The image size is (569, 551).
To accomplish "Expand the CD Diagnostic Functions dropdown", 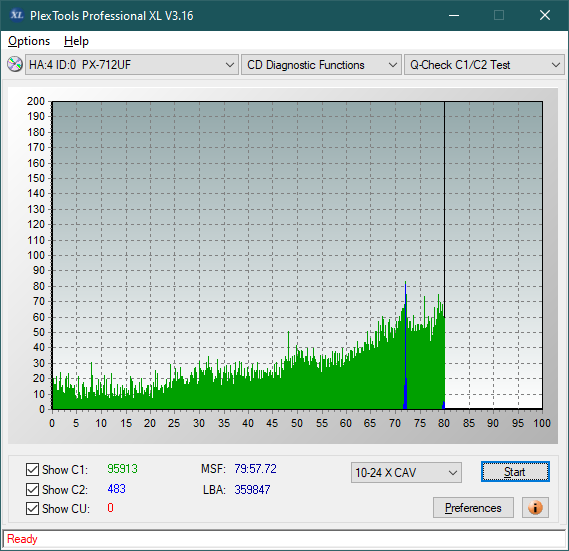I will tap(321, 65).
